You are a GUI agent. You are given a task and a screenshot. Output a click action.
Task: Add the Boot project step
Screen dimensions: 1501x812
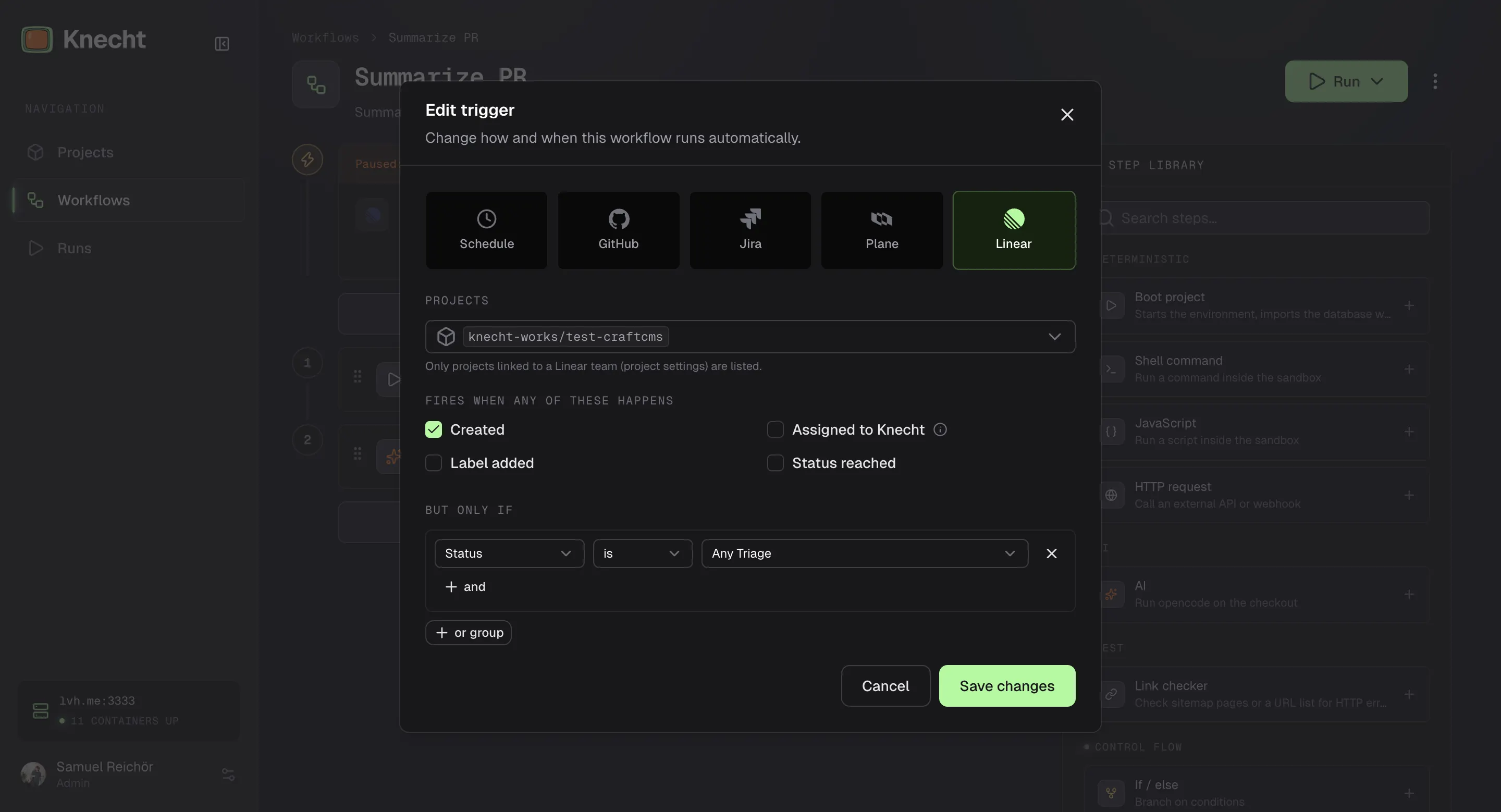(1409, 305)
